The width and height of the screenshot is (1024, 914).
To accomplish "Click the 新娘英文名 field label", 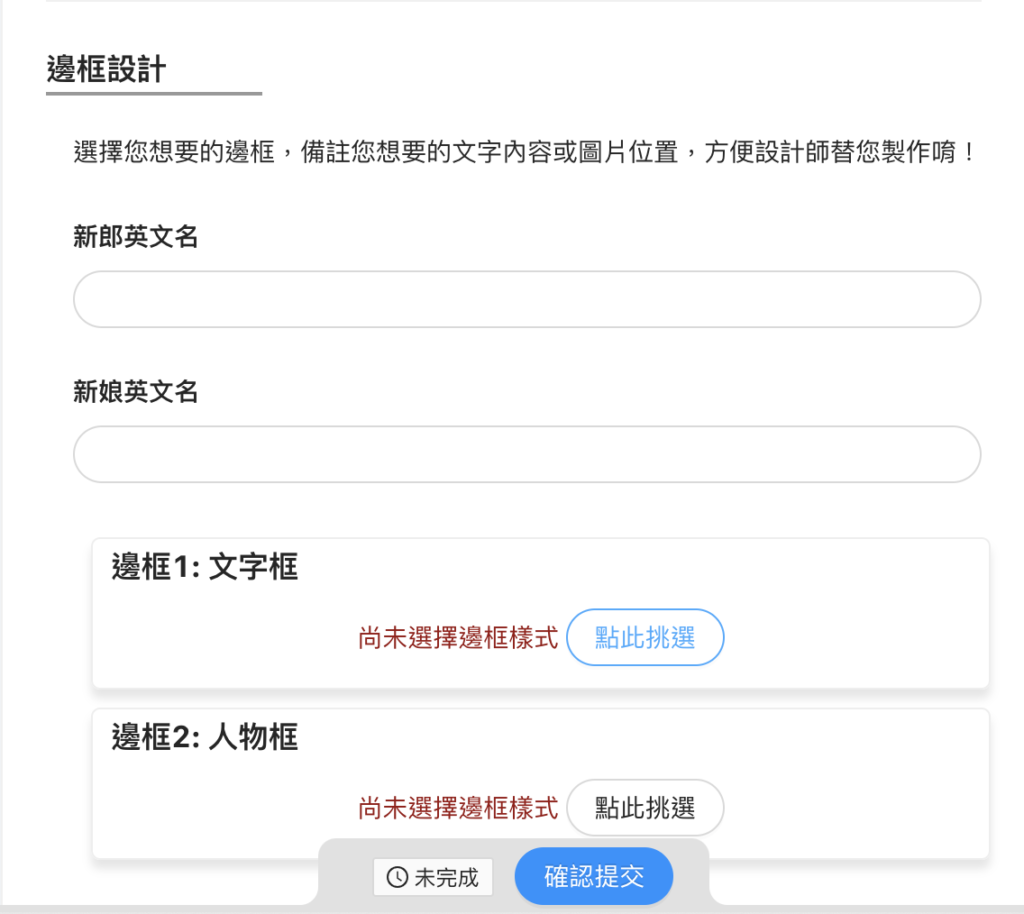I will 135,392.
